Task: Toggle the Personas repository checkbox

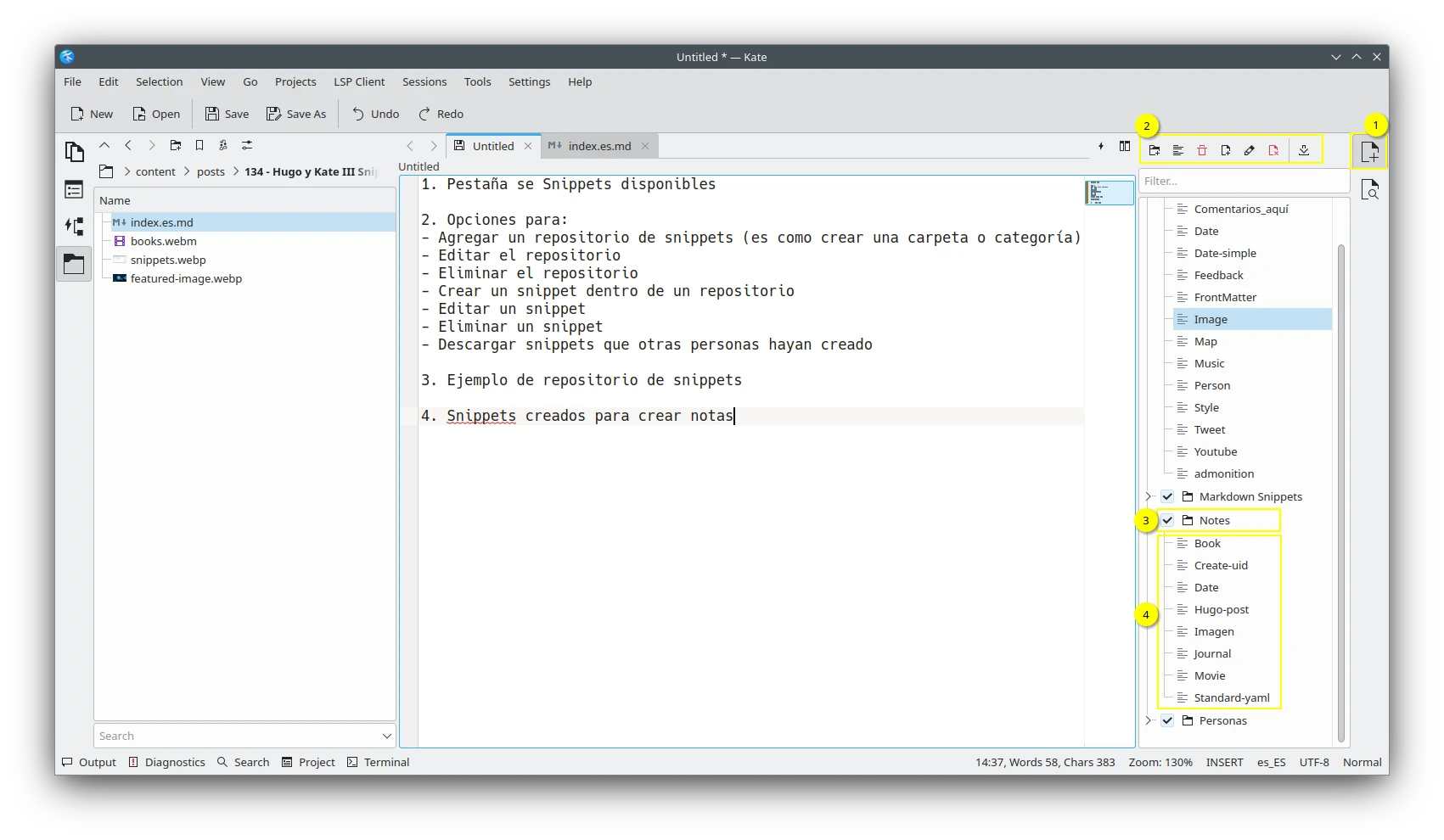Action: (1168, 720)
